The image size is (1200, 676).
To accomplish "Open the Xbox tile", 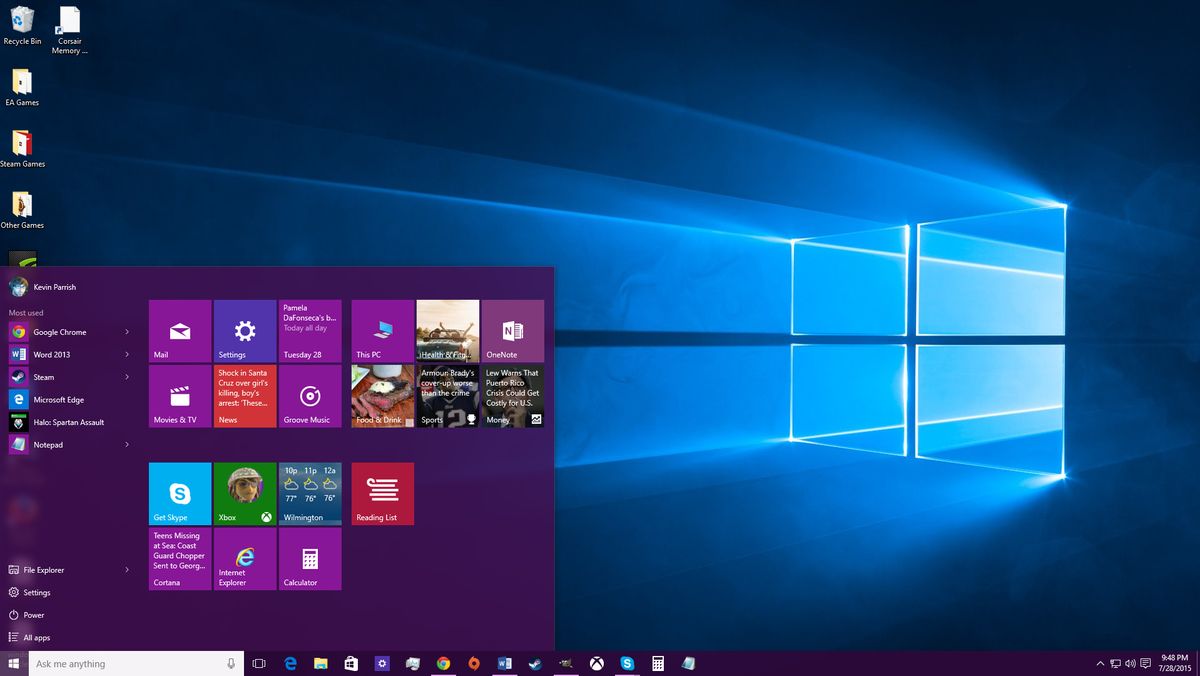I will point(244,493).
